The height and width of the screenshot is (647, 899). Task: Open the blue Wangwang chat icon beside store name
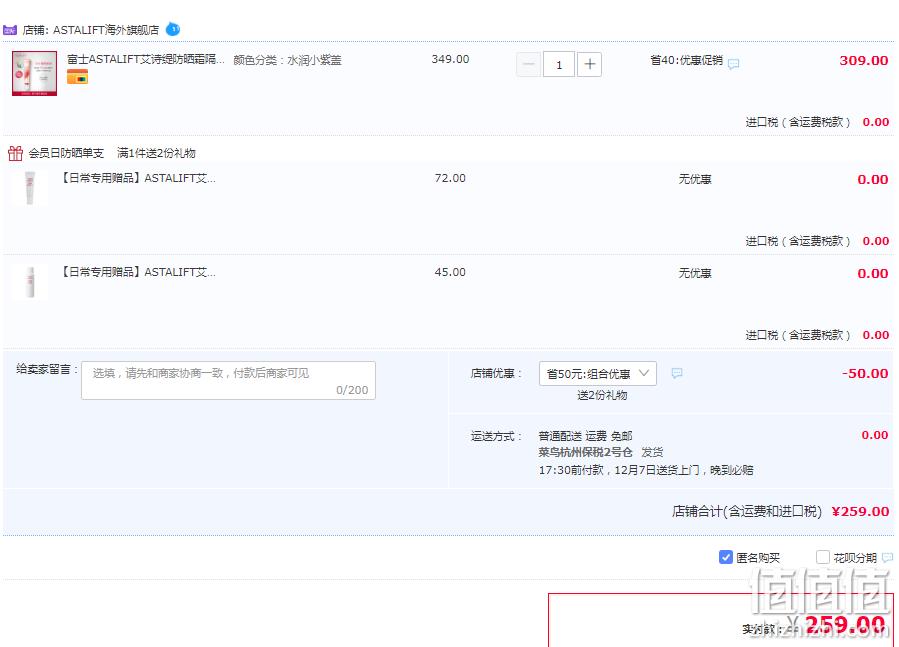173,29
